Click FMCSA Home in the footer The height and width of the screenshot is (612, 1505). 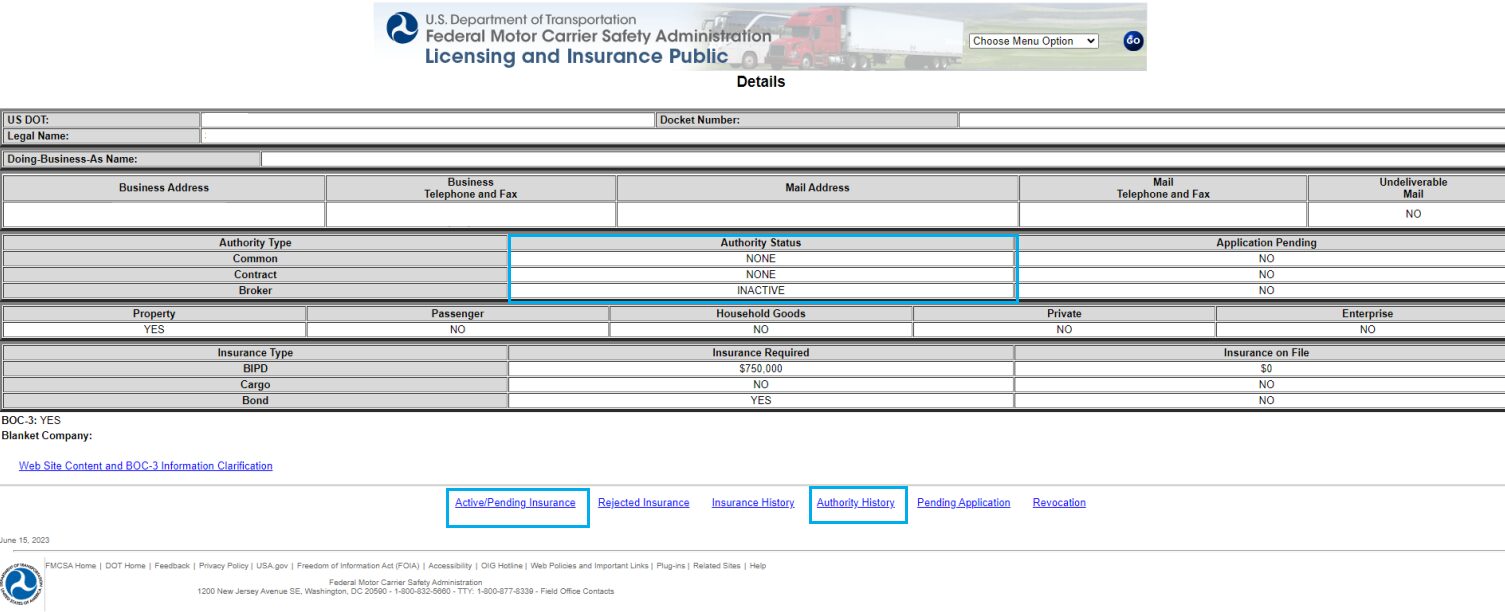71,566
